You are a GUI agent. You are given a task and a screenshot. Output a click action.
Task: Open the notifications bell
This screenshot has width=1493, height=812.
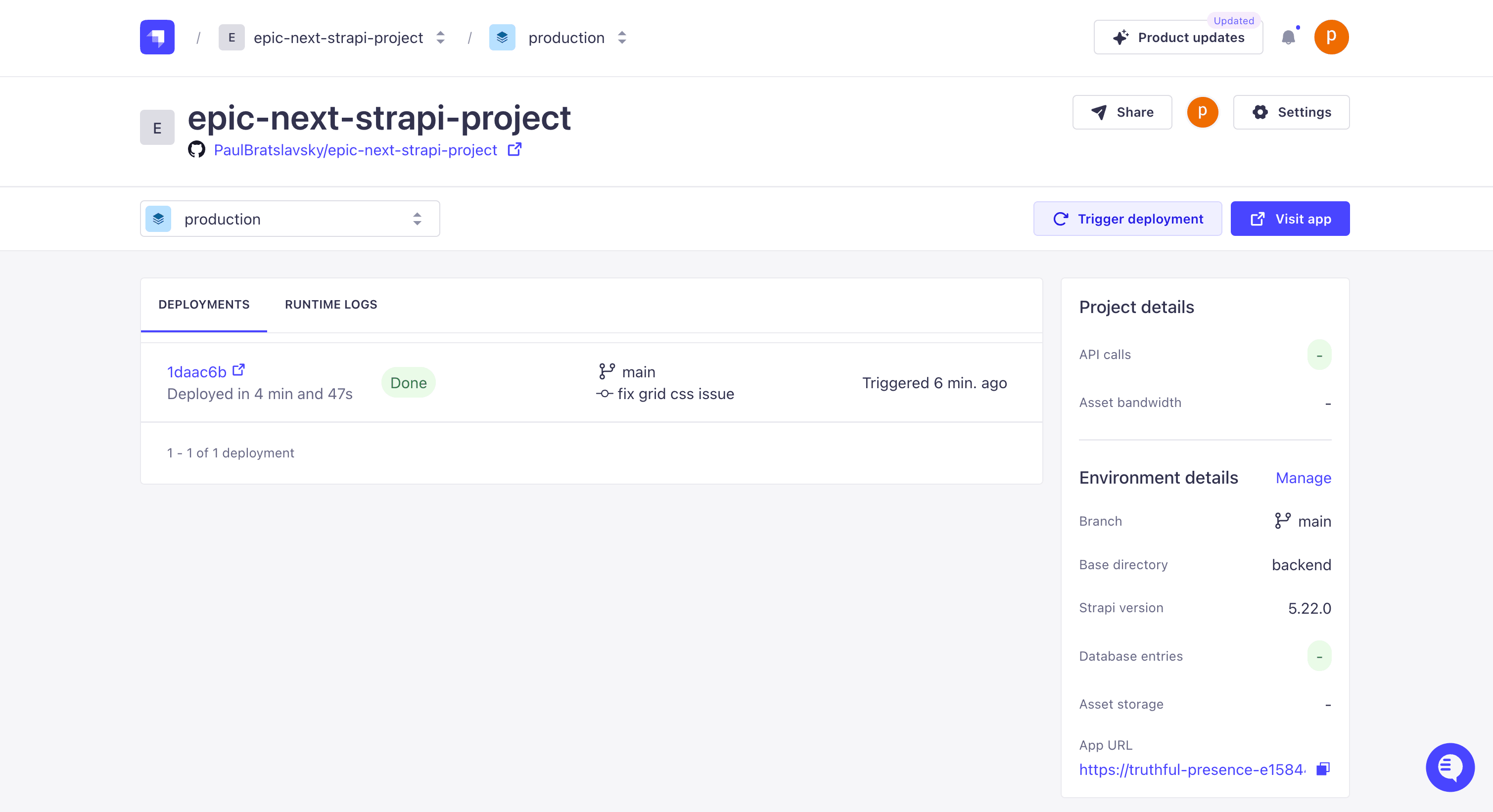click(x=1288, y=38)
